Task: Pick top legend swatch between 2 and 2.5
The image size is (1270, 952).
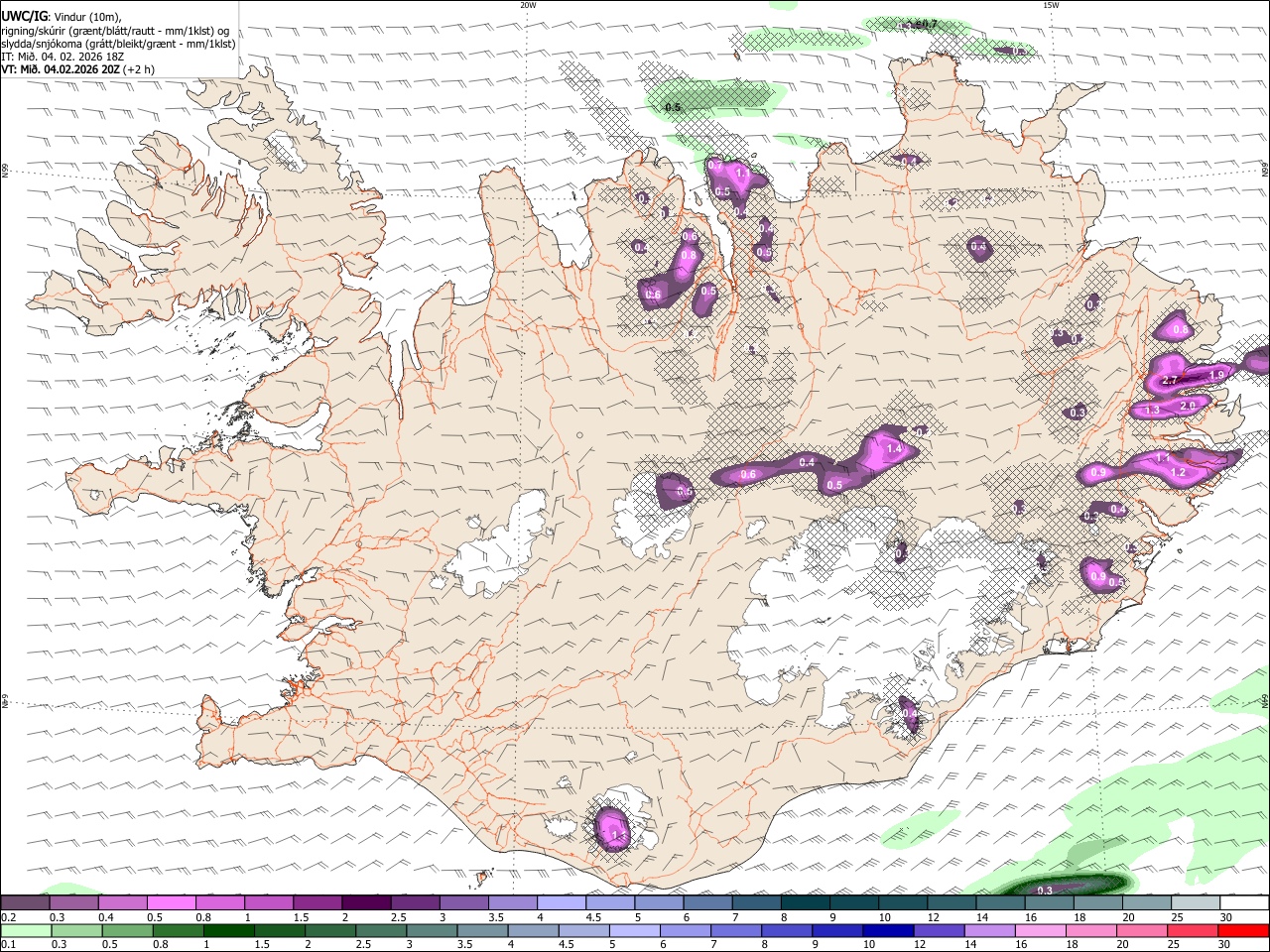Action: [x=366, y=902]
